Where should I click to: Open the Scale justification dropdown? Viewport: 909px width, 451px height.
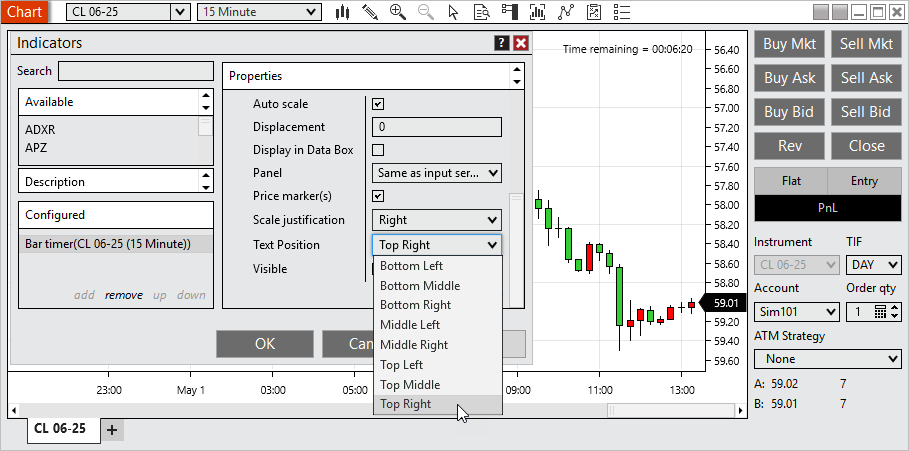point(436,220)
